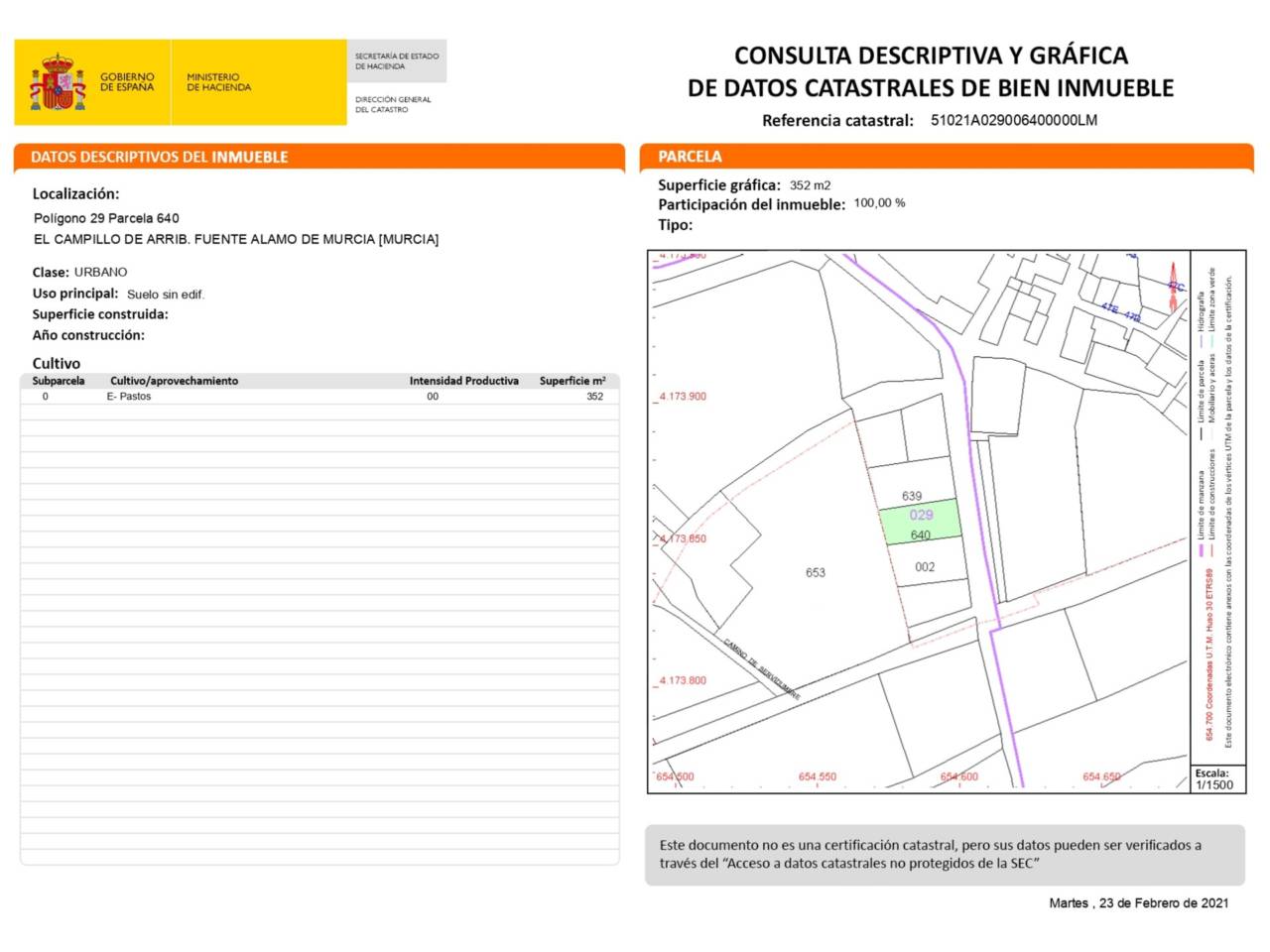Click the "654.600" coordinate label

tap(959, 777)
